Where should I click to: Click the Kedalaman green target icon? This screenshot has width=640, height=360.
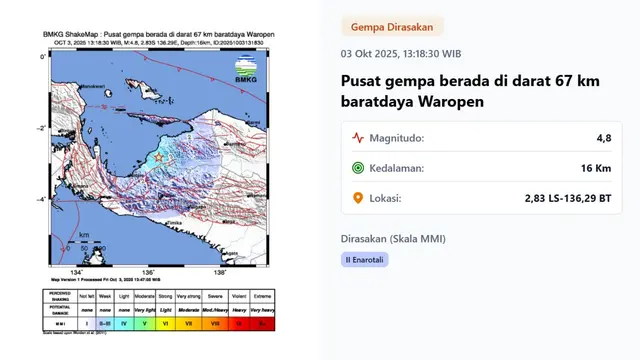click(x=358, y=168)
